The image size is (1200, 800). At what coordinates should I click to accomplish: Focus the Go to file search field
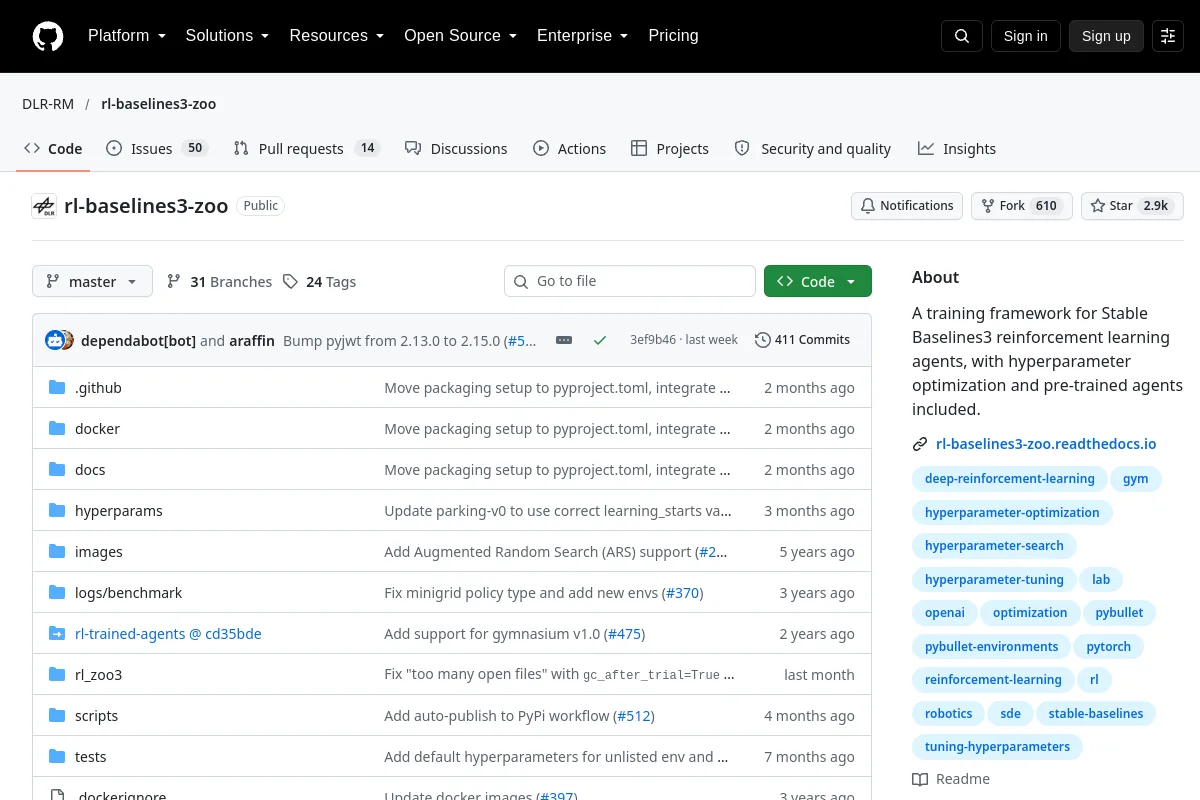630,282
